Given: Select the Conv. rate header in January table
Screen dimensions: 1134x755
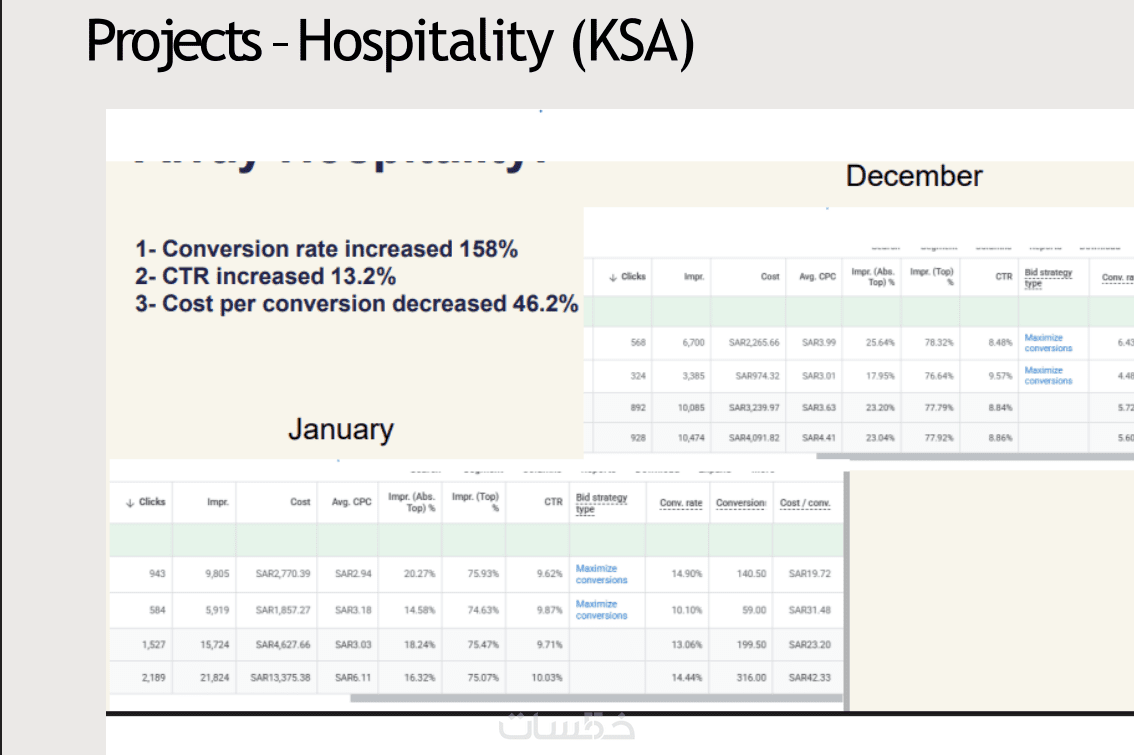Looking at the screenshot, I should click(x=681, y=502).
